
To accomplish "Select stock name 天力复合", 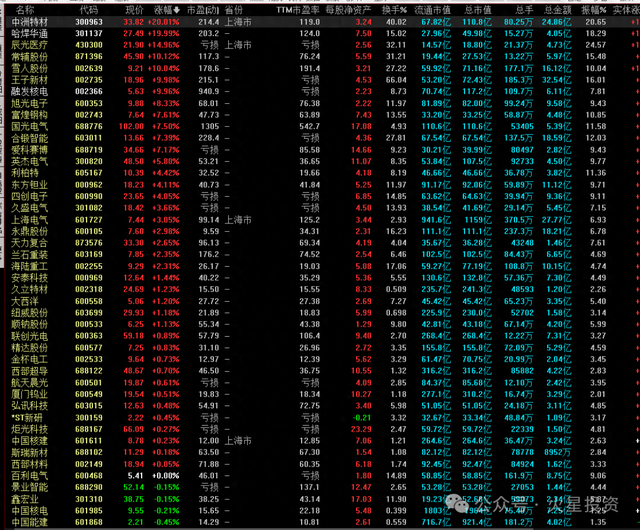I will [x=29, y=243].
